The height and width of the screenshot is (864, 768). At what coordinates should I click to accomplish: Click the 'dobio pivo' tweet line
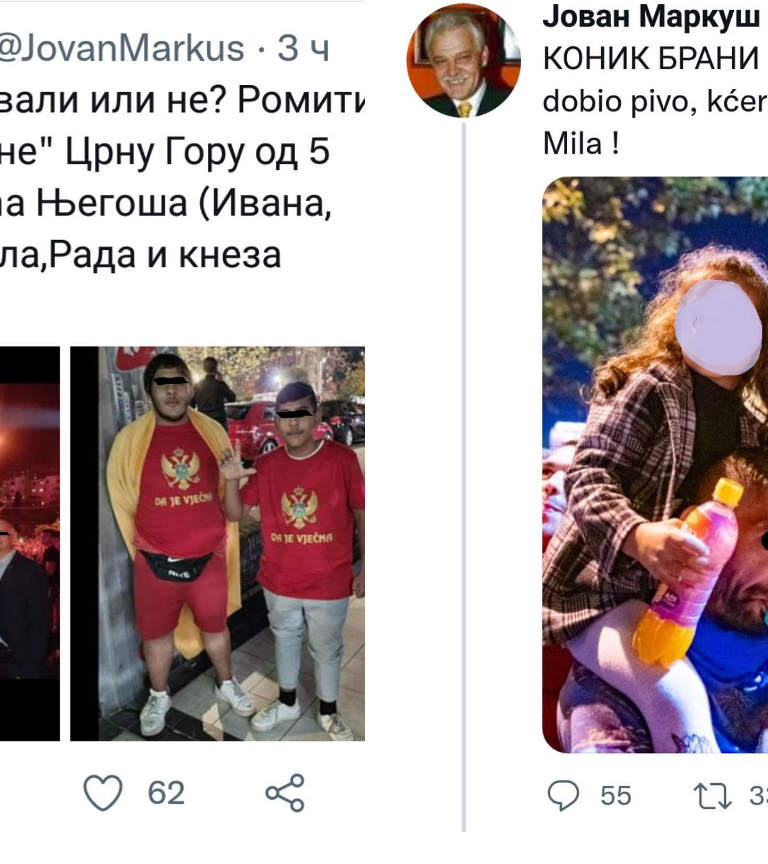[655, 101]
